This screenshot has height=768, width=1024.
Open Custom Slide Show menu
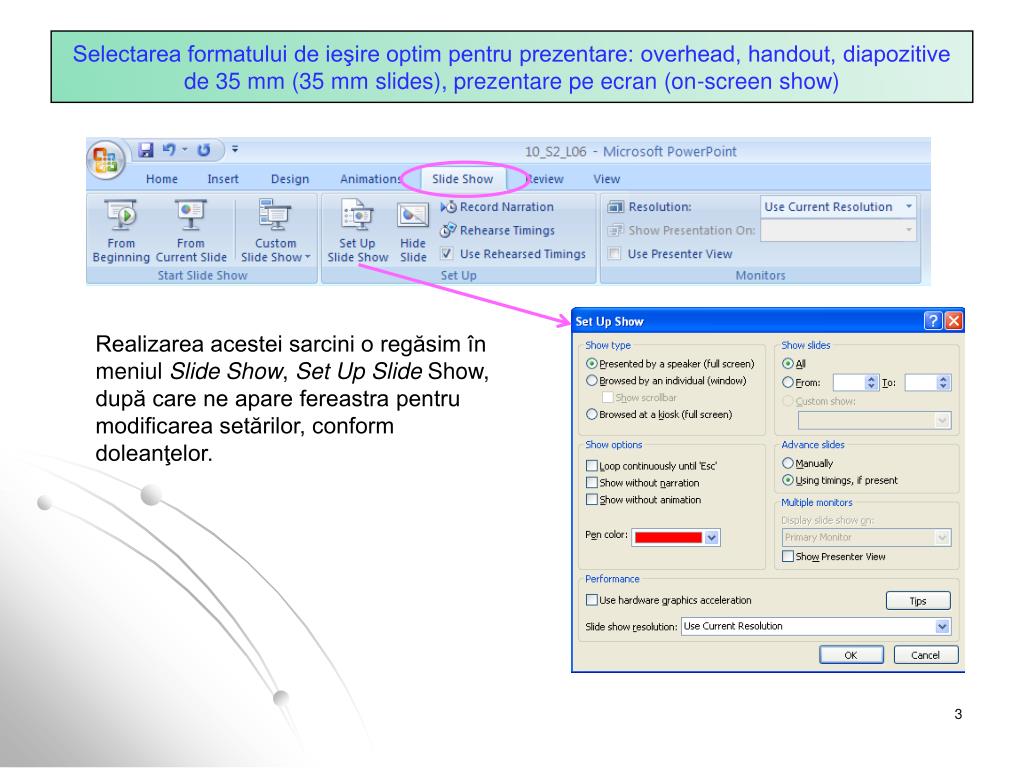275,231
